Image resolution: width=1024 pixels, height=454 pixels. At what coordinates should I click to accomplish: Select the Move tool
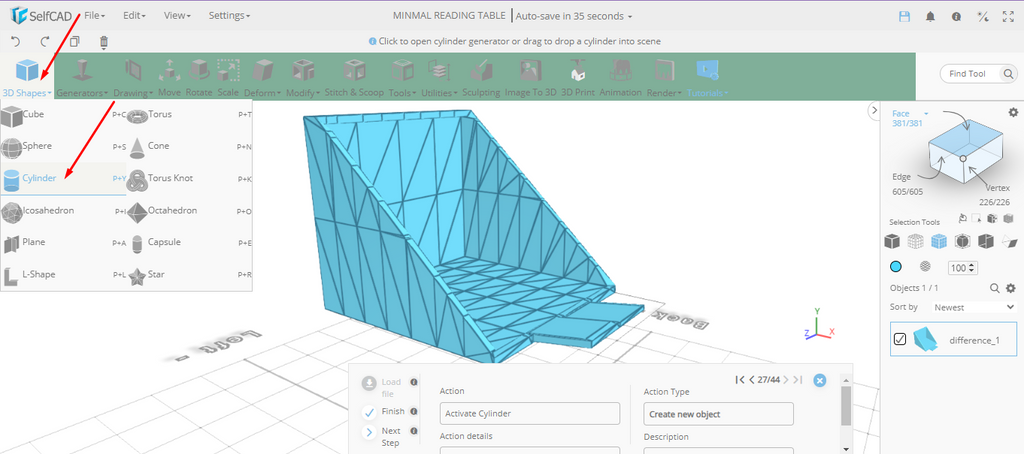coord(169,78)
